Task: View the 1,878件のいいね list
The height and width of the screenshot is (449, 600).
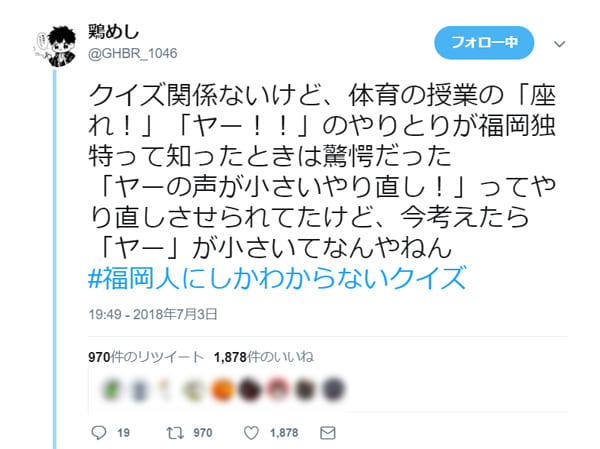Action: click(x=264, y=357)
